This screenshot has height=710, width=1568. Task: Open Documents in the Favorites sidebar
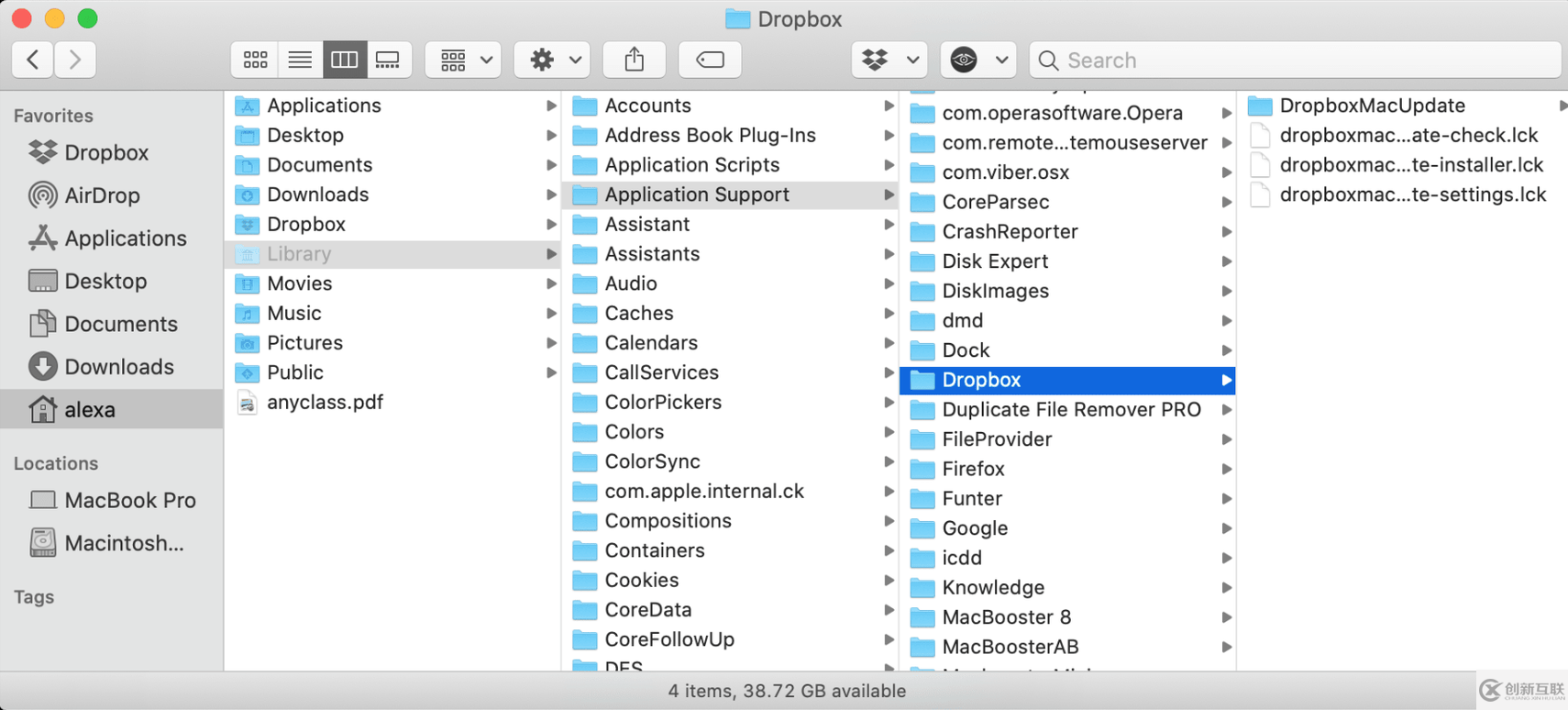(x=112, y=324)
